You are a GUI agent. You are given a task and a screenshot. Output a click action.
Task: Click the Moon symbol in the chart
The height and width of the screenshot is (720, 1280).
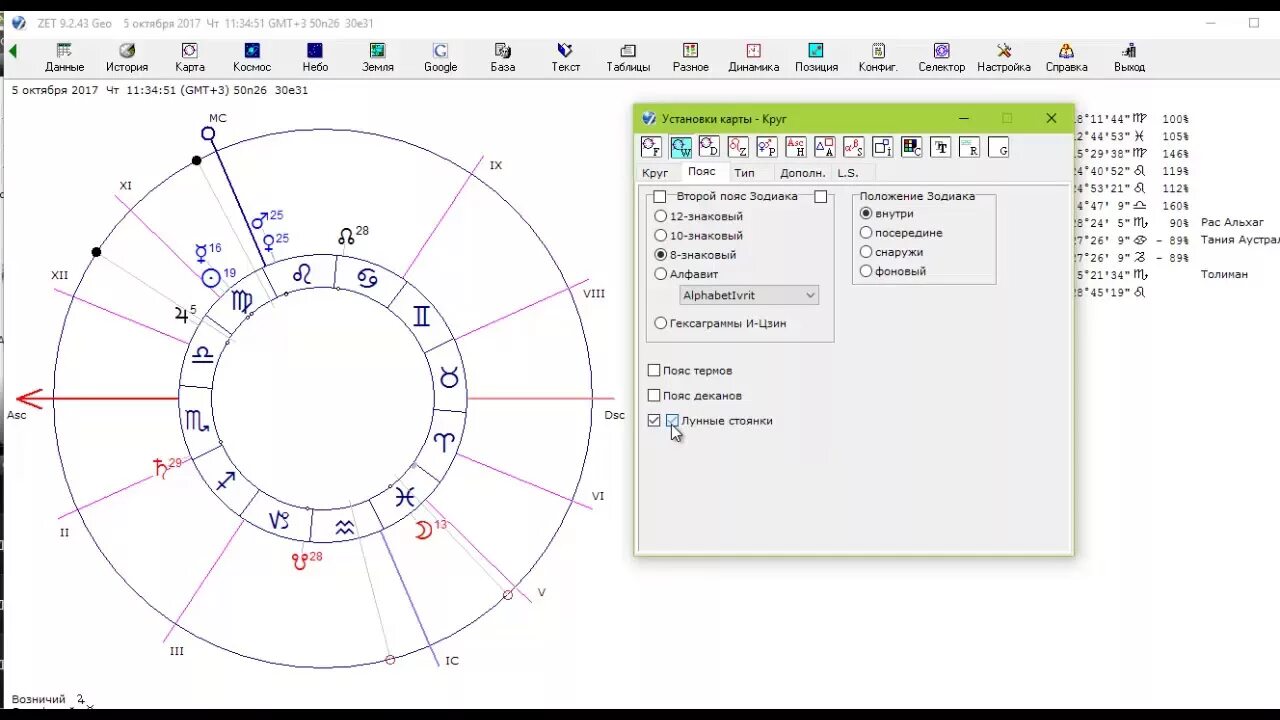(424, 531)
